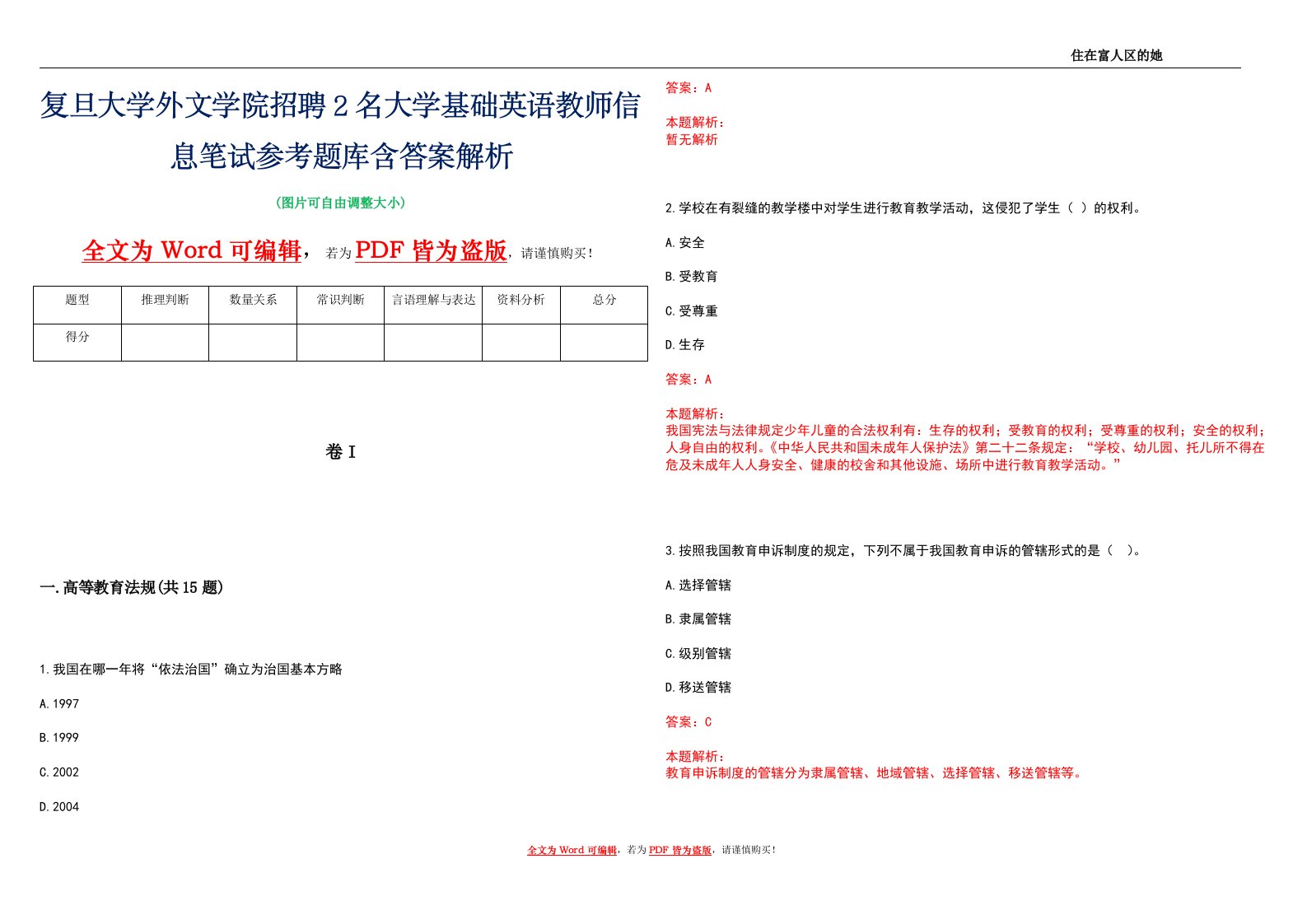Click the '暂无解析' text
Screen dimensions: 1307x924
(x=692, y=140)
